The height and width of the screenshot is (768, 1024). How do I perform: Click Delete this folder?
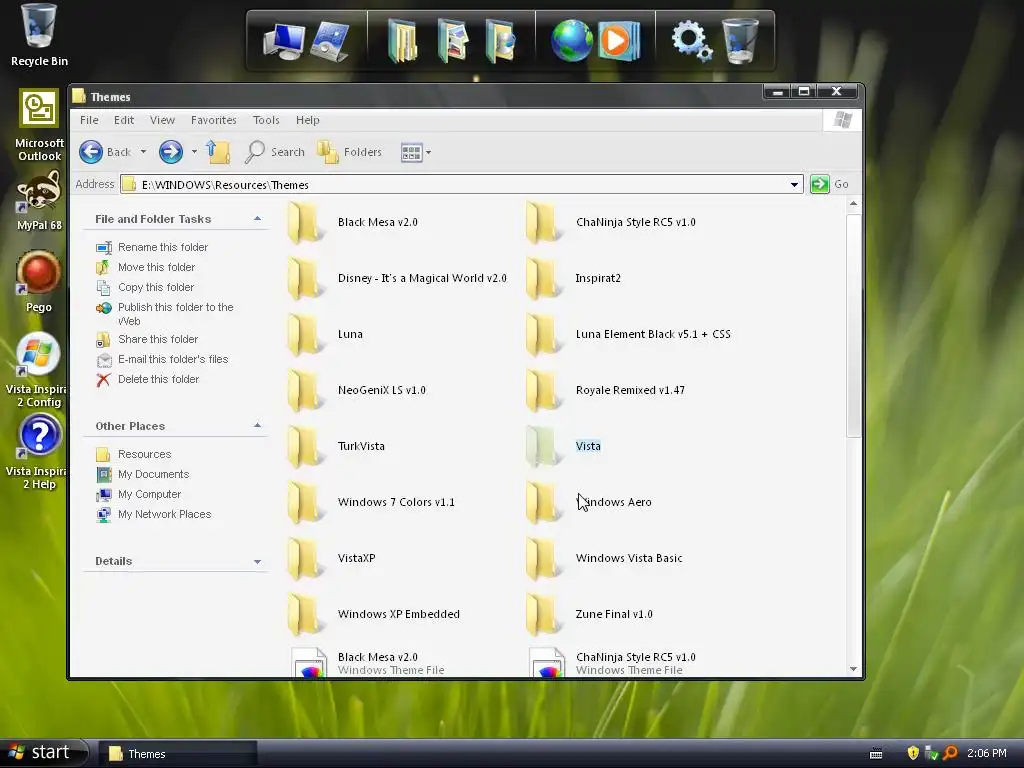(148, 379)
